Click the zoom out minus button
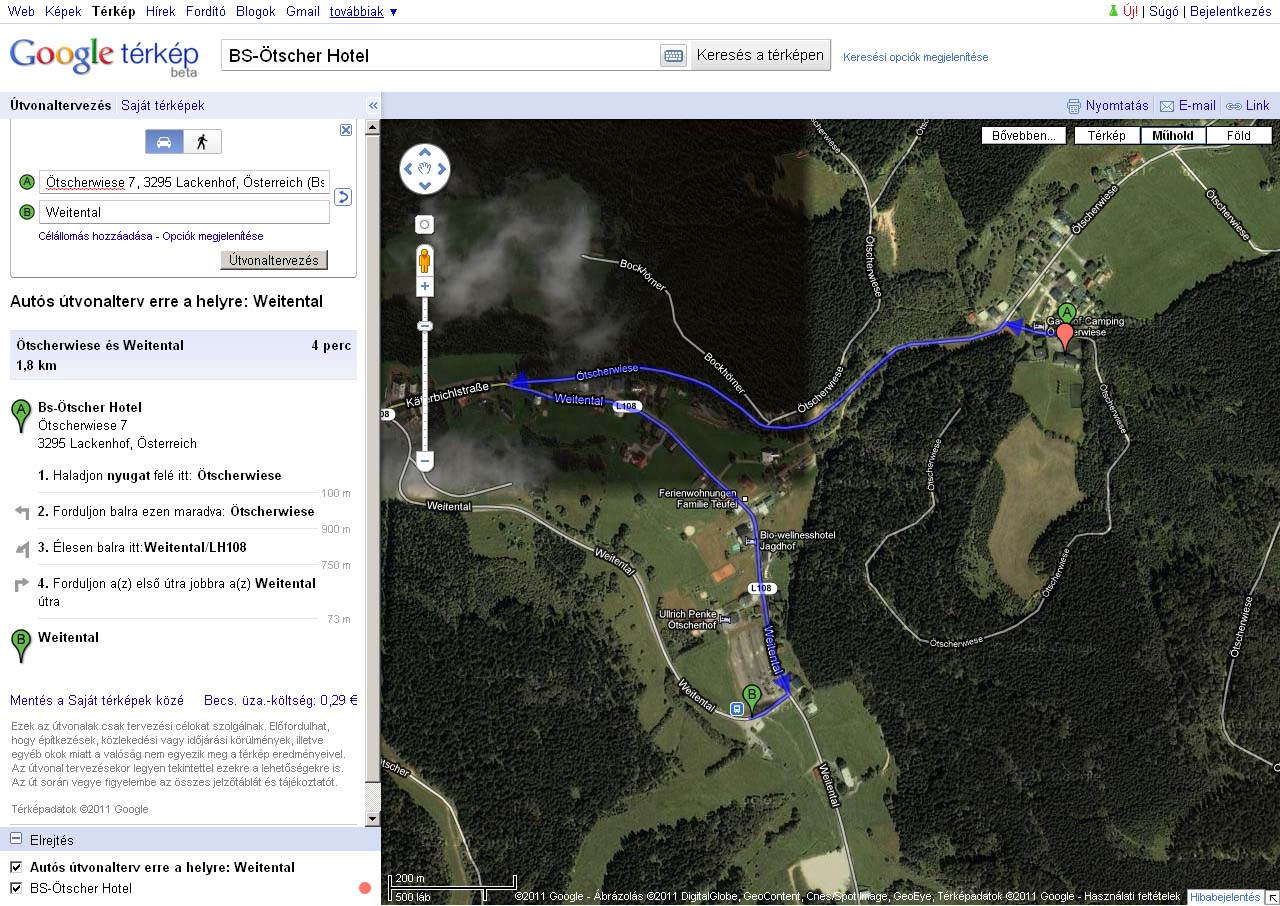This screenshot has height=906, width=1280. click(425, 461)
